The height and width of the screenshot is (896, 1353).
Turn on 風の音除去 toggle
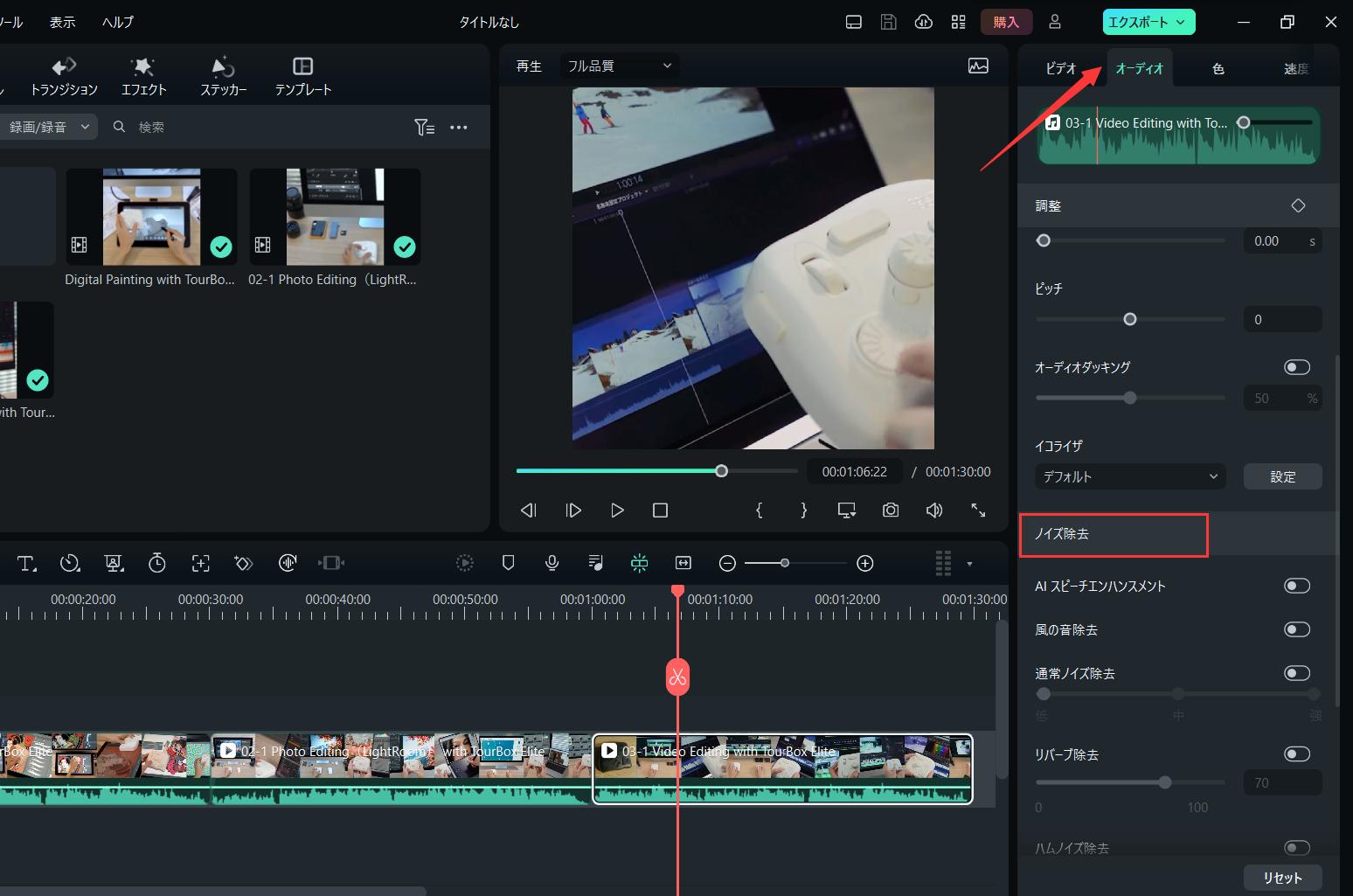pos(1296,629)
